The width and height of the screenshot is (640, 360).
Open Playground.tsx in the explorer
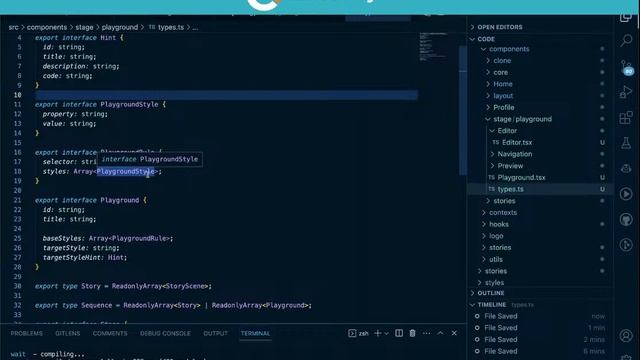pos(521,178)
